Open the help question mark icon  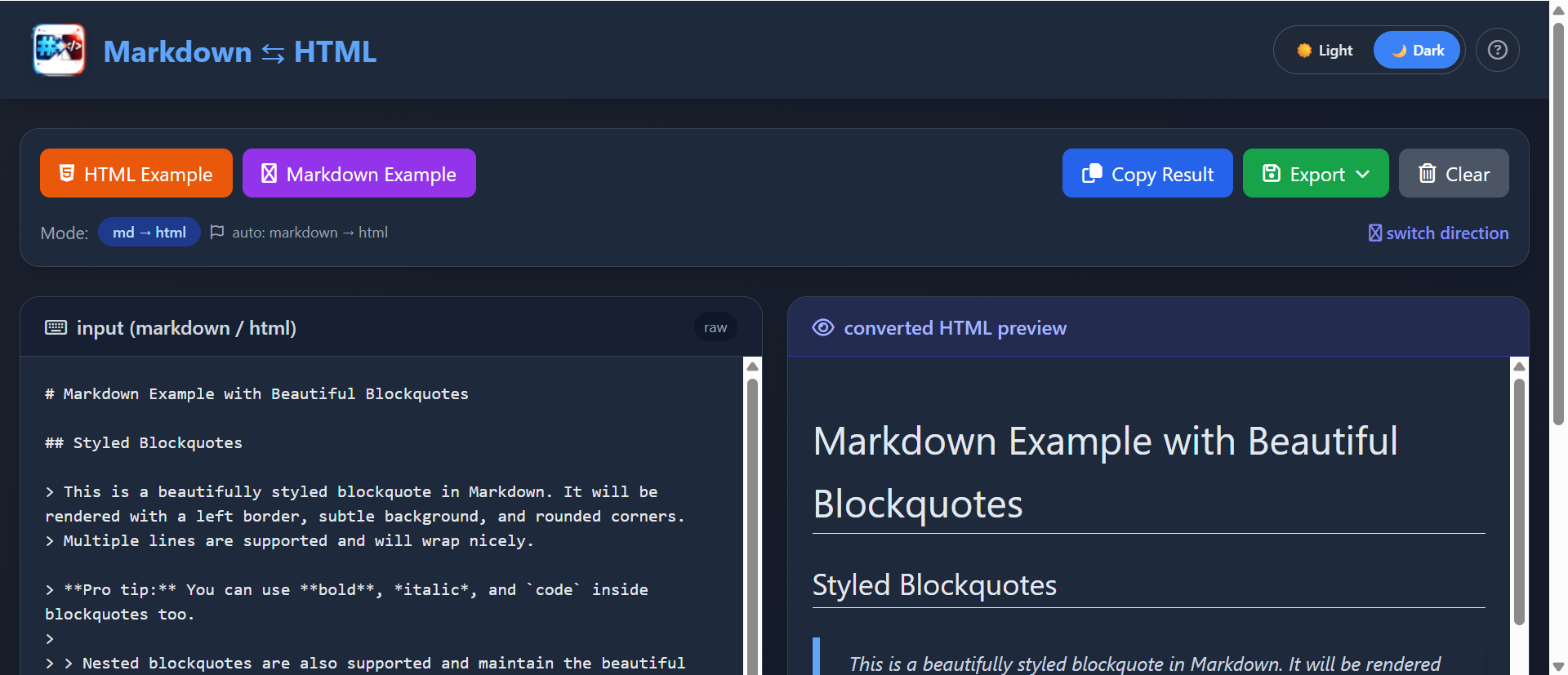click(1497, 50)
